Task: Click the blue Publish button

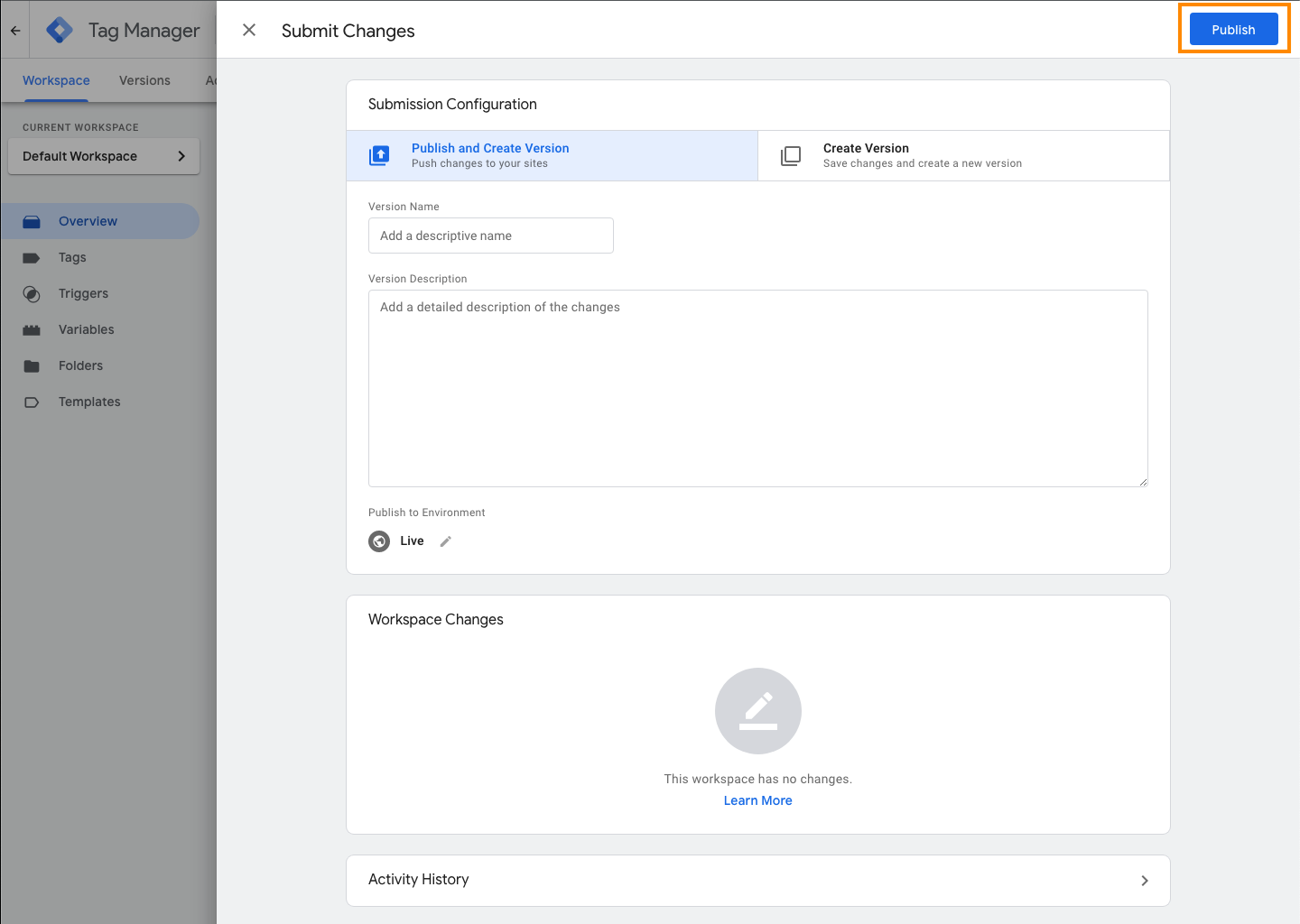Action: coord(1233,30)
